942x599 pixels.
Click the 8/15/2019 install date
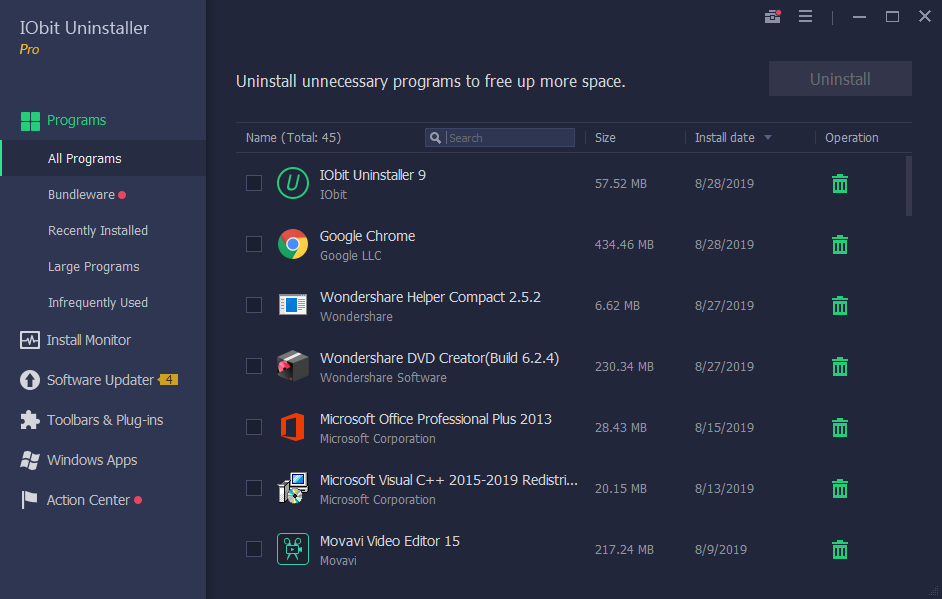724,428
